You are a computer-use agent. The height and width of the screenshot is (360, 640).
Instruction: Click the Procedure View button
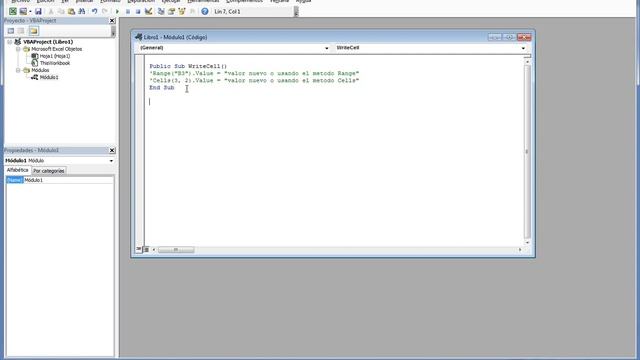[139, 249]
